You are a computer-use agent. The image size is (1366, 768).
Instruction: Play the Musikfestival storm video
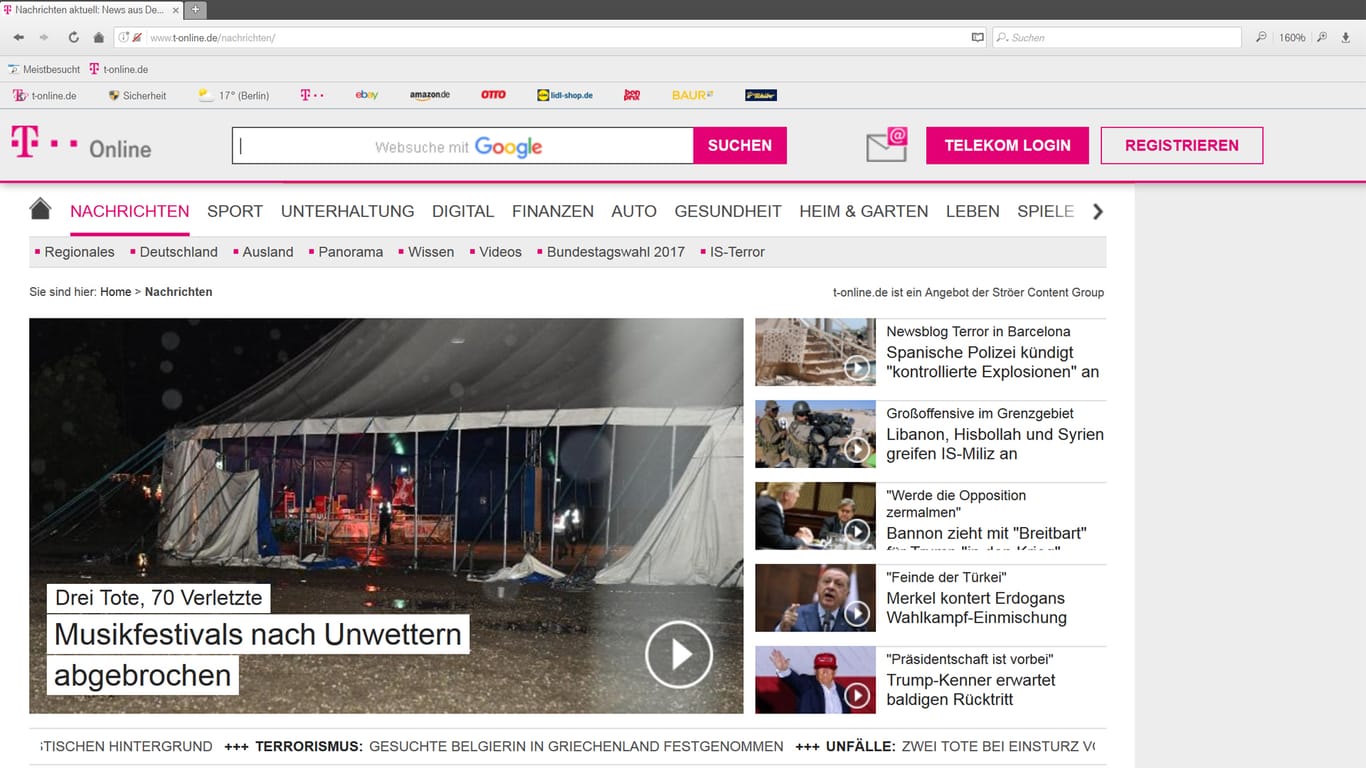[678, 654]
